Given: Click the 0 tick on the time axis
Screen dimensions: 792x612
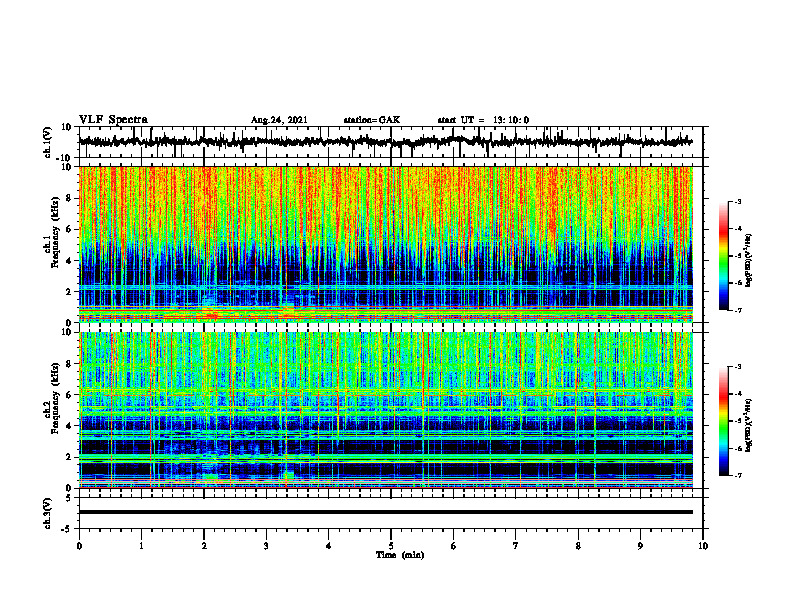Looking at the screenshot, I should pos(79,546).
